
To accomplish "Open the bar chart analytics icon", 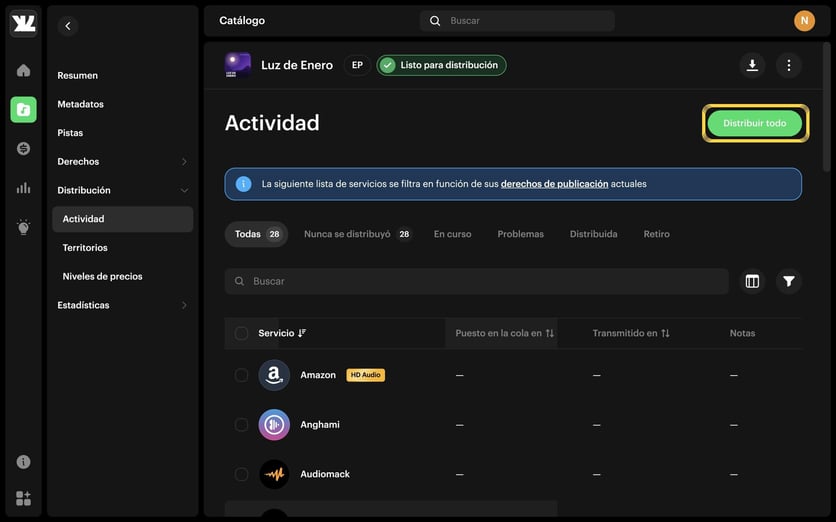I will 23,188.
